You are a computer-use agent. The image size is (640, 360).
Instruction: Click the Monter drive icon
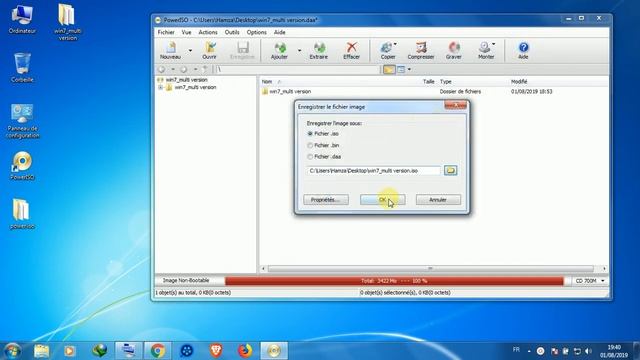click(485, 51)
